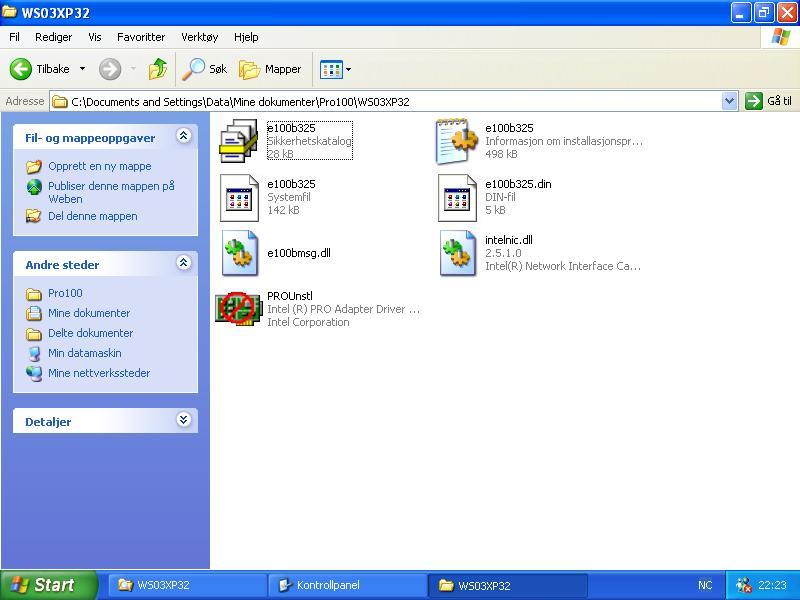Click the new folder icon beside Opprett
The width and height of the screenshot is (800, 600).
click(34, 166)
